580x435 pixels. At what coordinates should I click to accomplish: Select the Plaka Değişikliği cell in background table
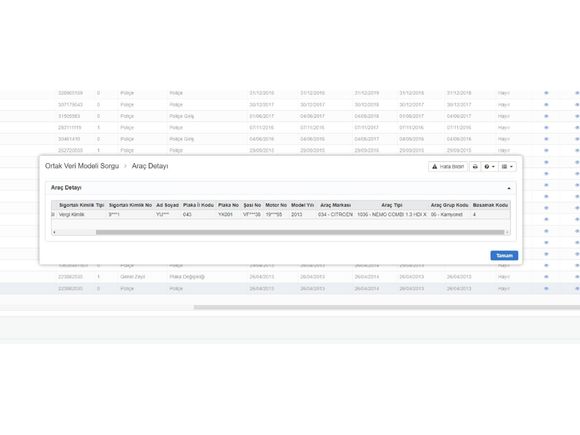tap(187, 277)
